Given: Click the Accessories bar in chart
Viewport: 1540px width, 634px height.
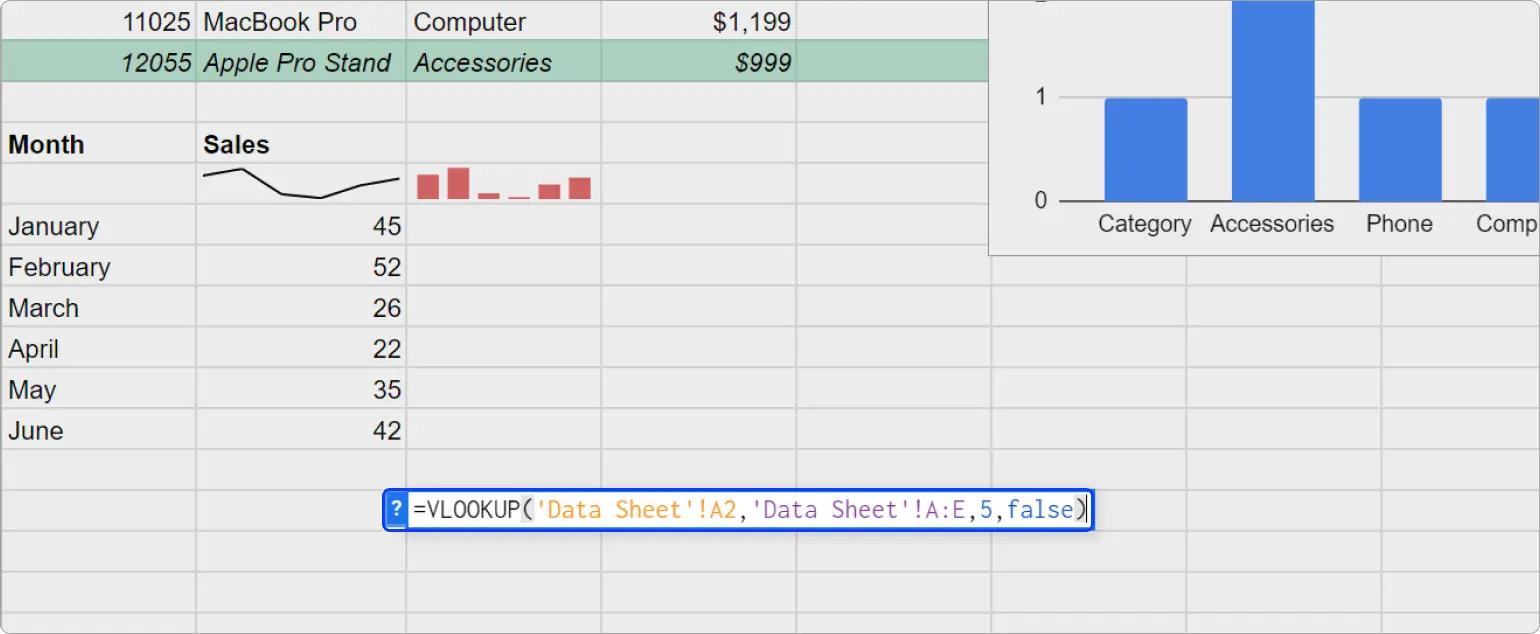Looking at the screenshot, I should pos(1272,100).
